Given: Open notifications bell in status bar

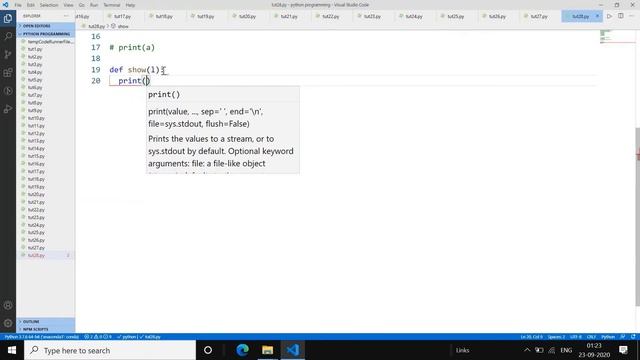Looking at the screenshot, I should pyautogui.click(x=633, y=337).
